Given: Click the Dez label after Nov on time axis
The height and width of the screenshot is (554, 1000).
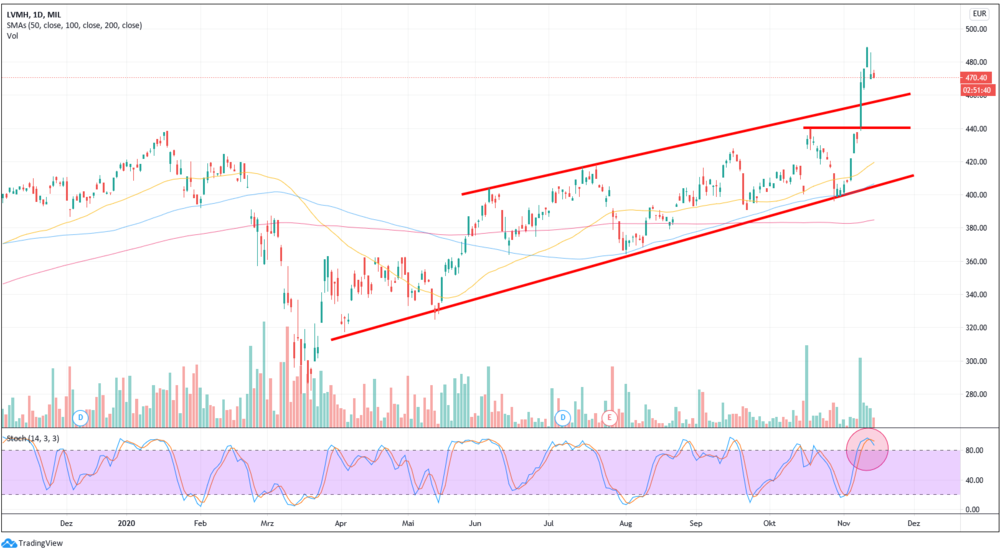Looking at the screenshot, I should click(914, 523).
